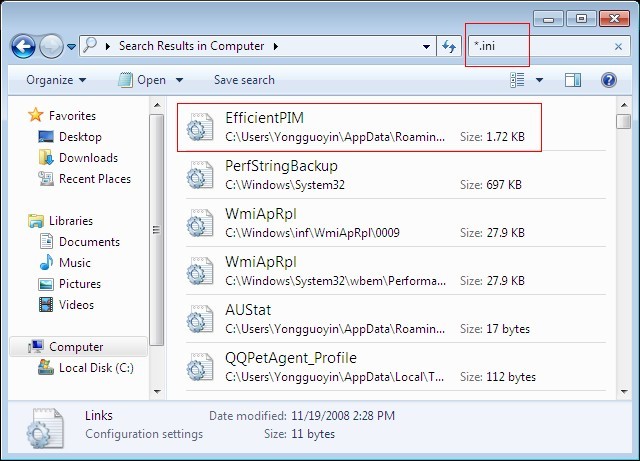Toggle the preview pane button
This screenshot has width=640, height=461.
click(573, 80)
